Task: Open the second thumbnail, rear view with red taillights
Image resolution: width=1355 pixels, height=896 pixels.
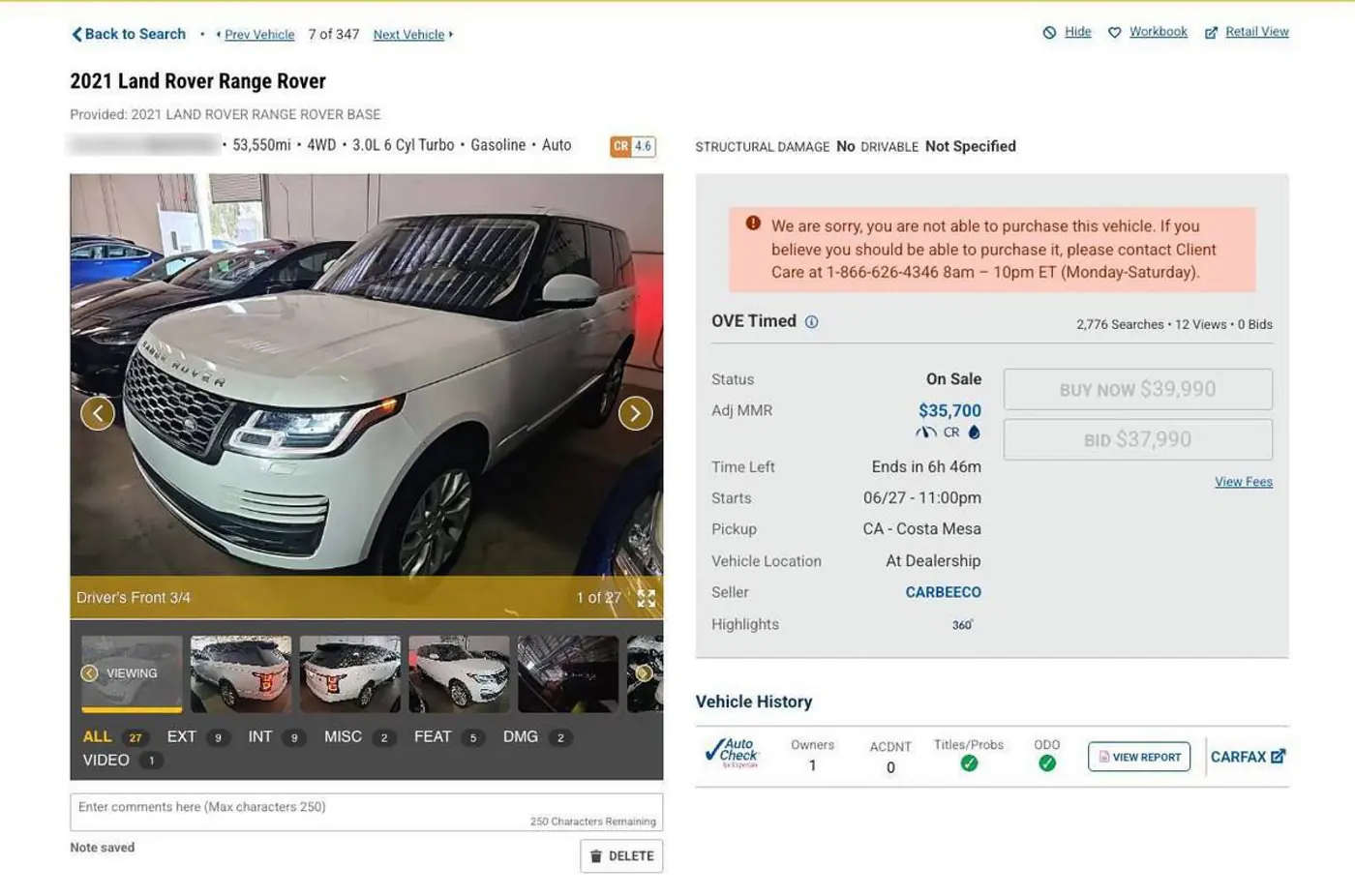Action: click(241, 674)
